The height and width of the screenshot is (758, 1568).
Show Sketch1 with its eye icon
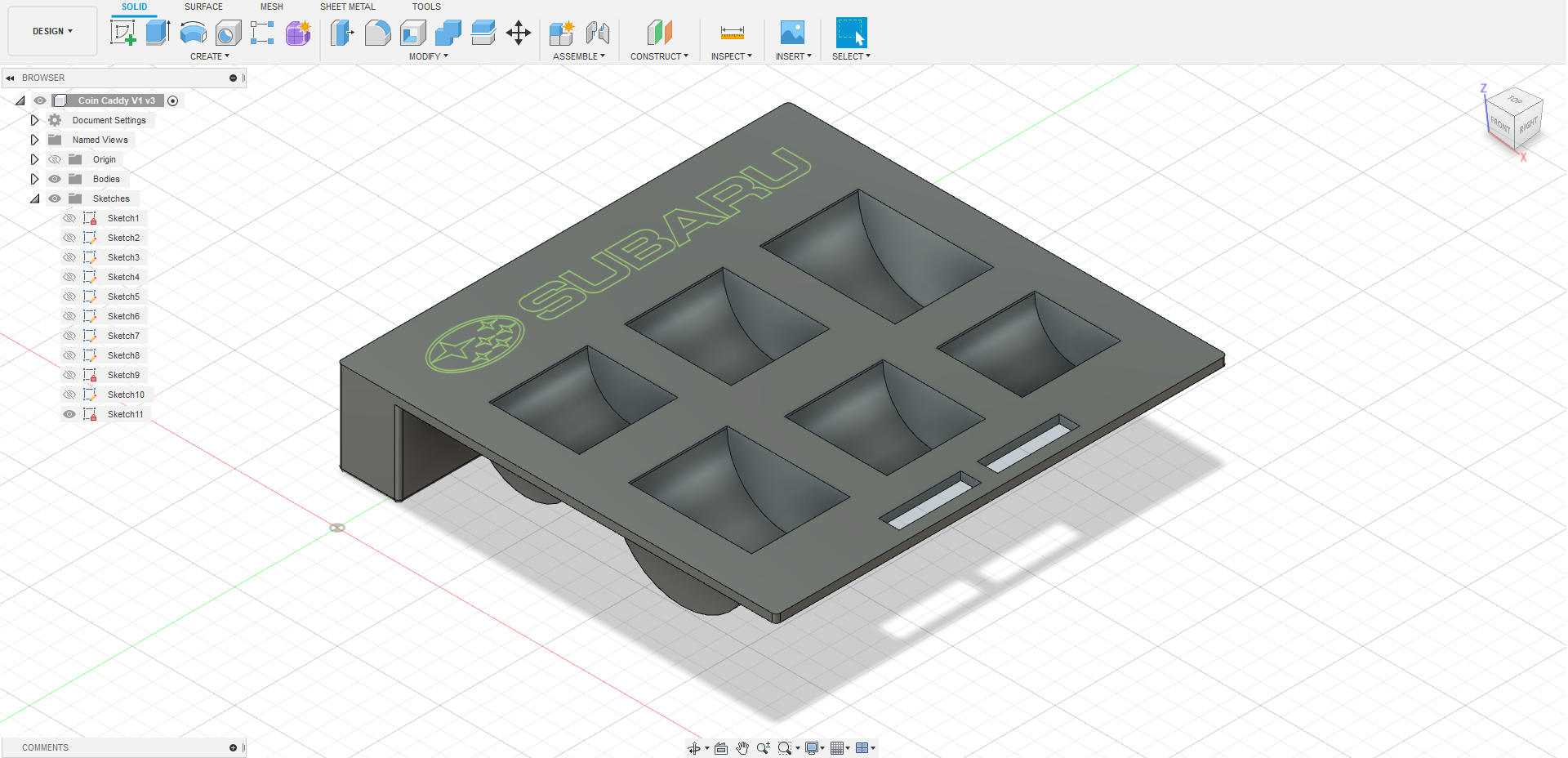click(69, 218)
